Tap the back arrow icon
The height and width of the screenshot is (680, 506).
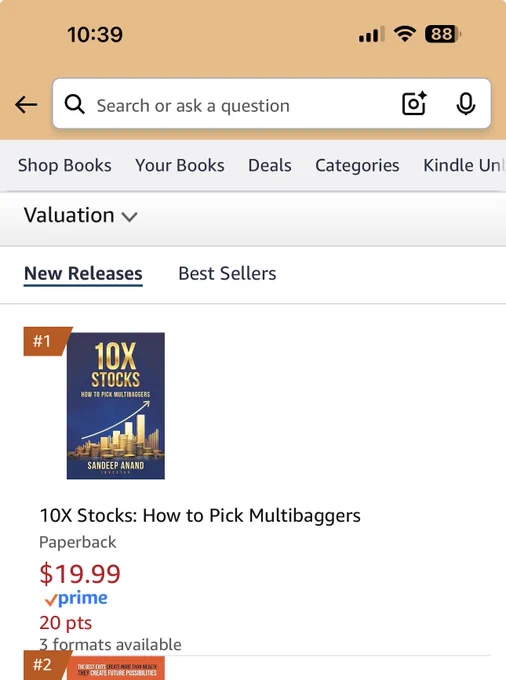[26, 105]
